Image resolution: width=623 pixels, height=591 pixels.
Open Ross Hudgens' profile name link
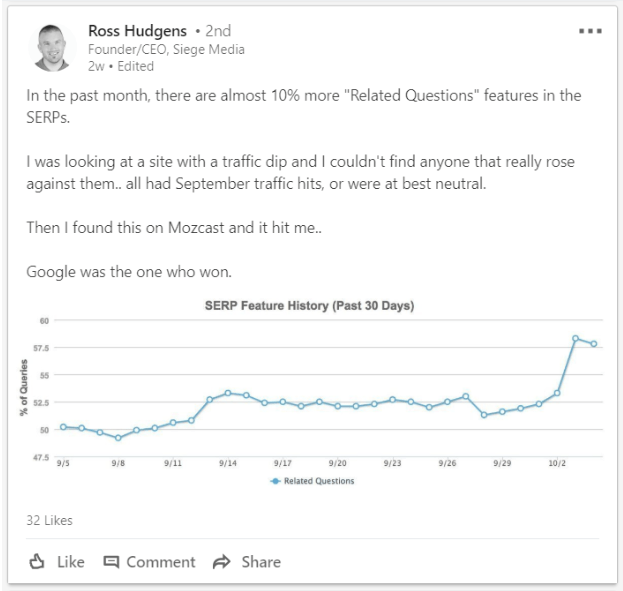(139, 31)
